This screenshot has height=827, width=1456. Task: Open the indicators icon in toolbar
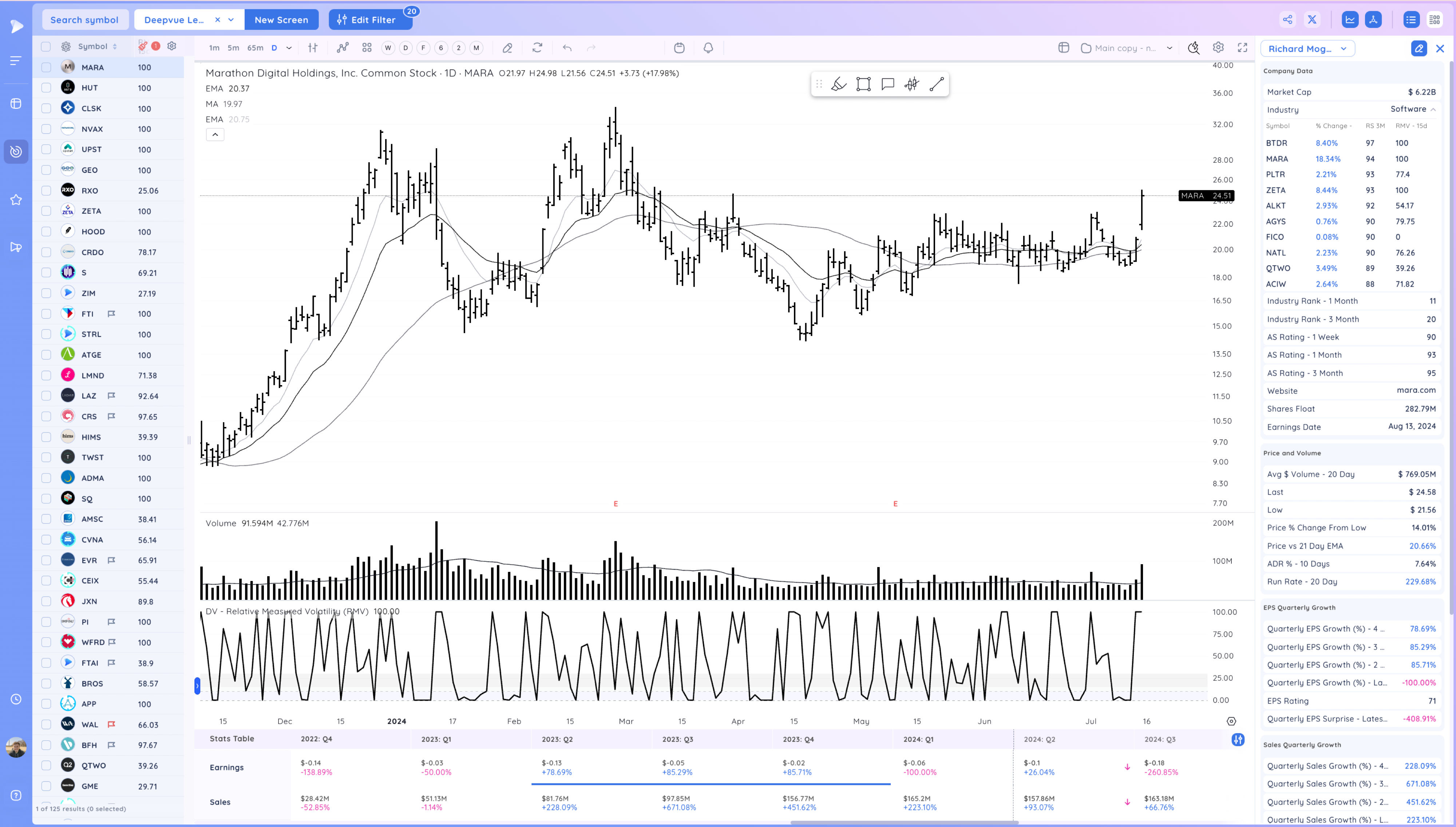pos(343,48)
